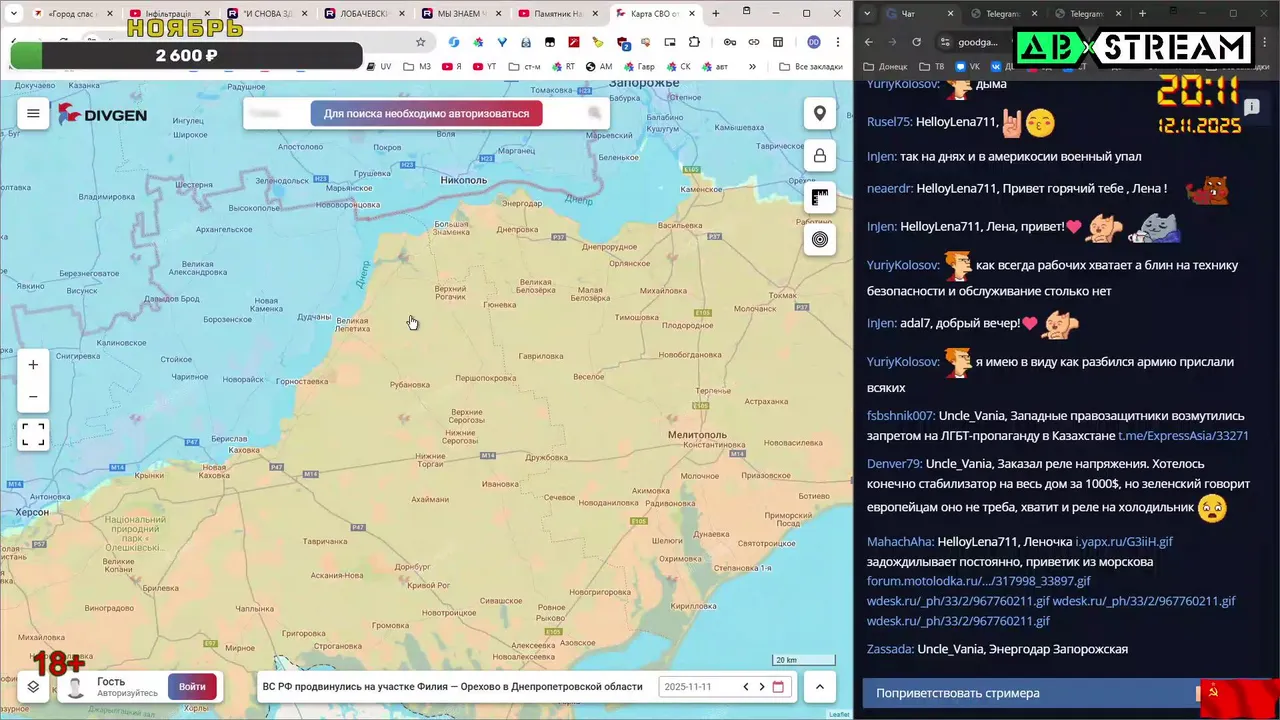Open the UV bookmark
Viewport: 1280px width, 720px height.
(378, 67)
